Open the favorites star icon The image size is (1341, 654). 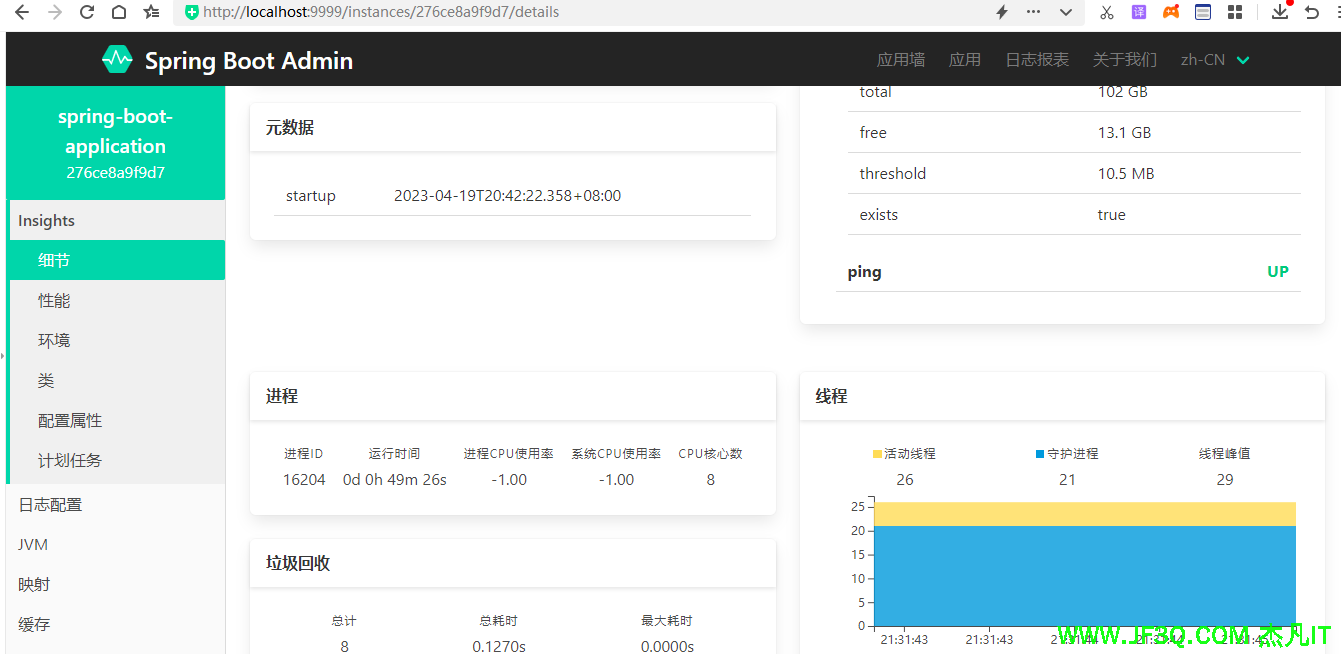pos(151,12)
